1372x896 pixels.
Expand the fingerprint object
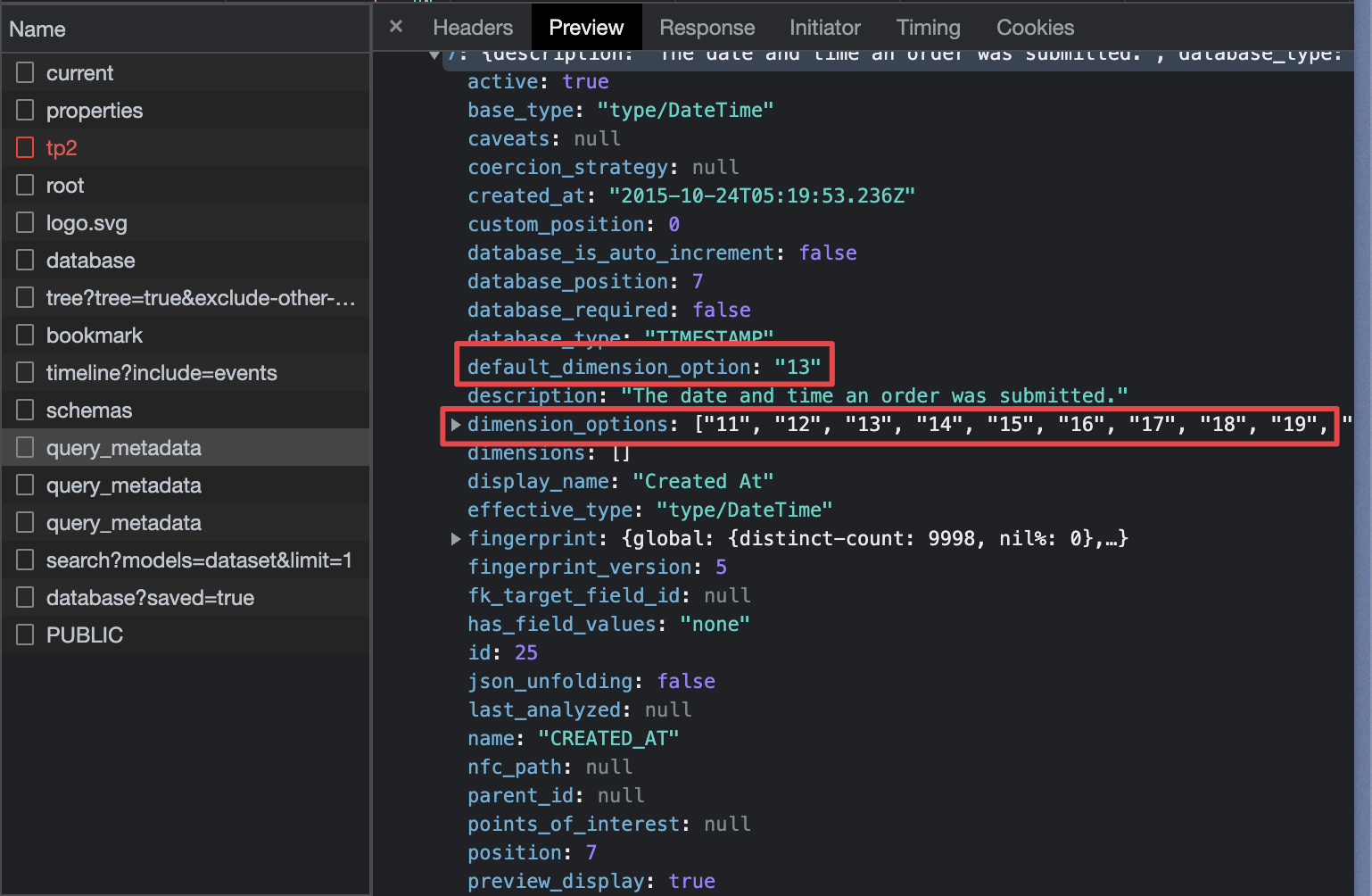tap(455, 538)
